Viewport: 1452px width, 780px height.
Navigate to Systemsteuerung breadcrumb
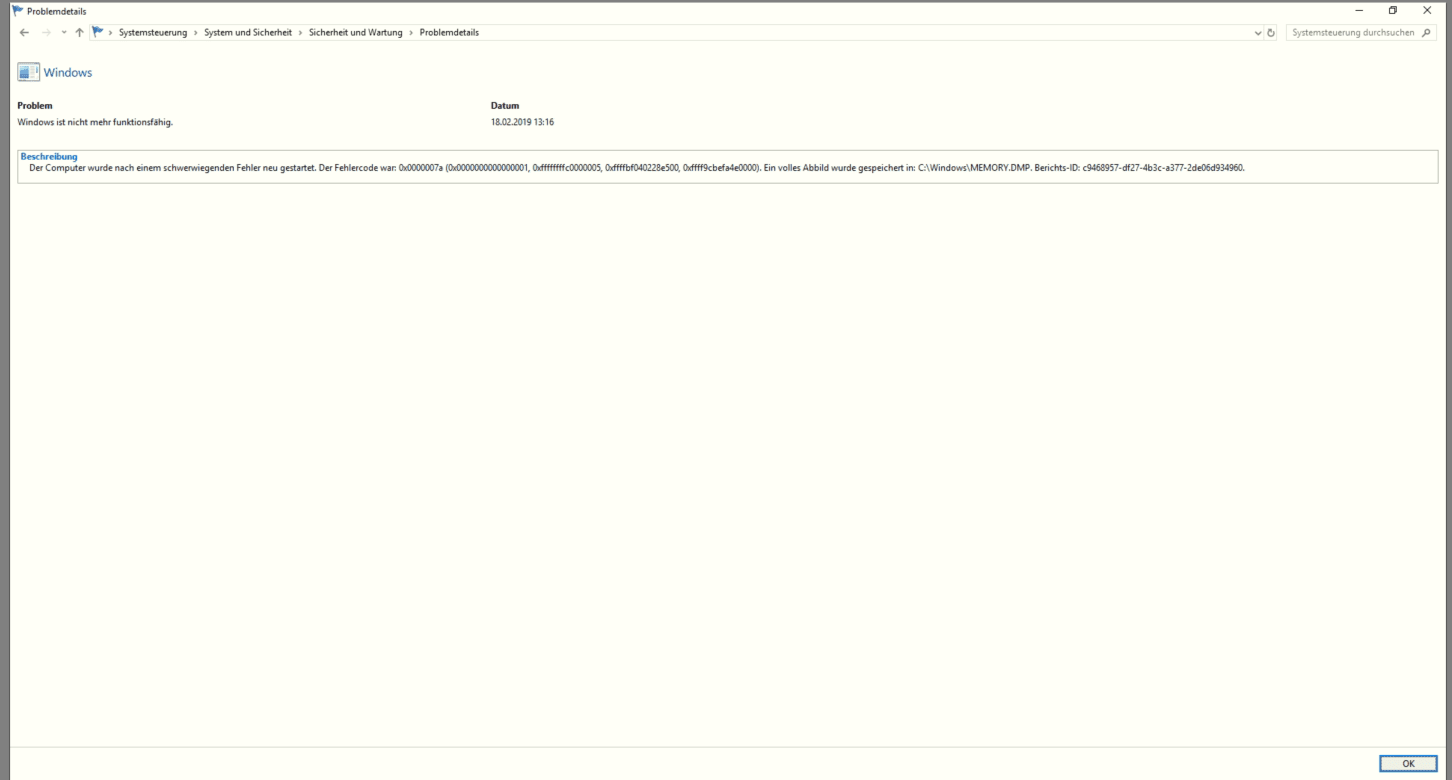[x=153, y=33]
